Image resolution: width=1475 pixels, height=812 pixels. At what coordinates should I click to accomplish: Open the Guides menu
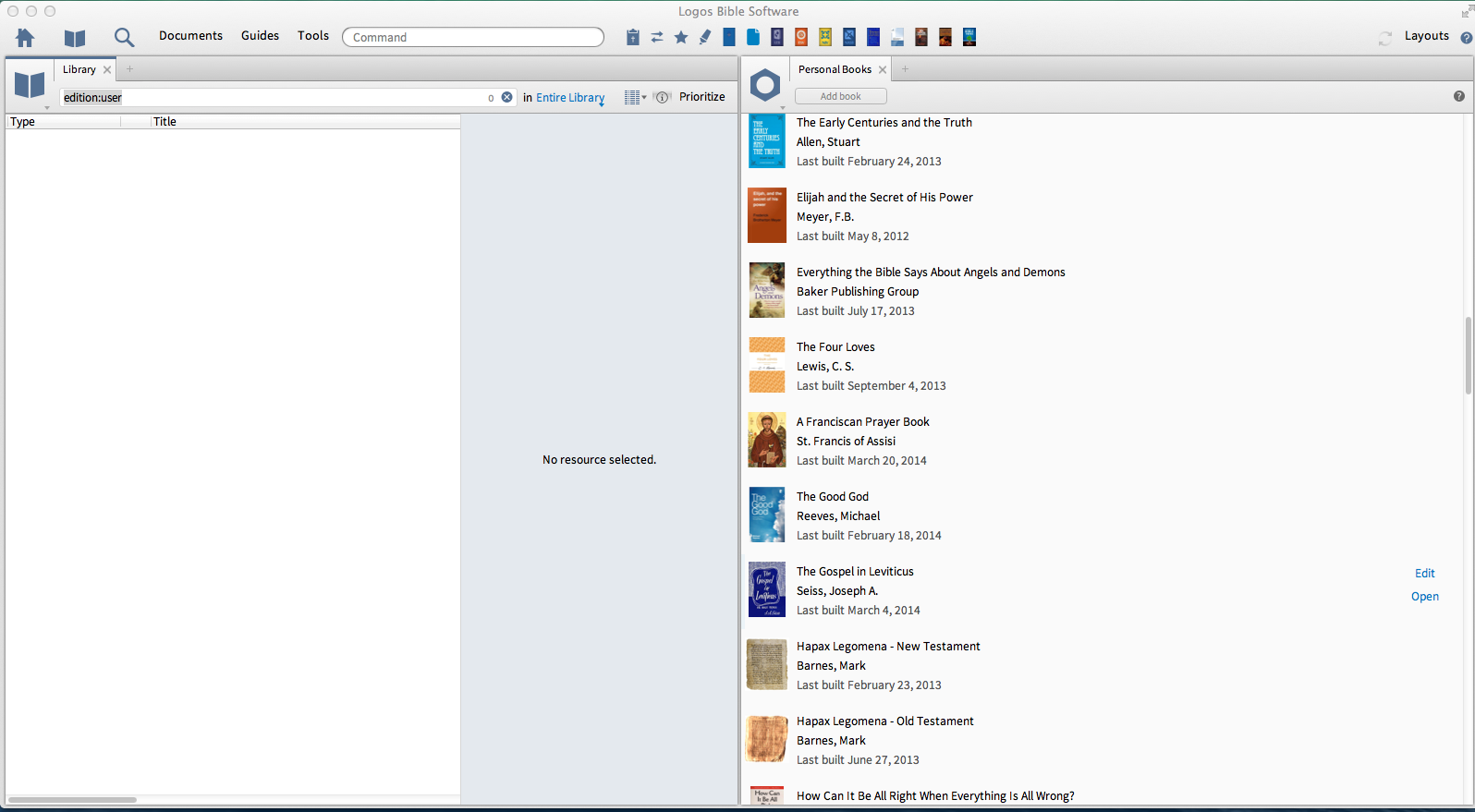pyautogui.click(x=260, y=36)
